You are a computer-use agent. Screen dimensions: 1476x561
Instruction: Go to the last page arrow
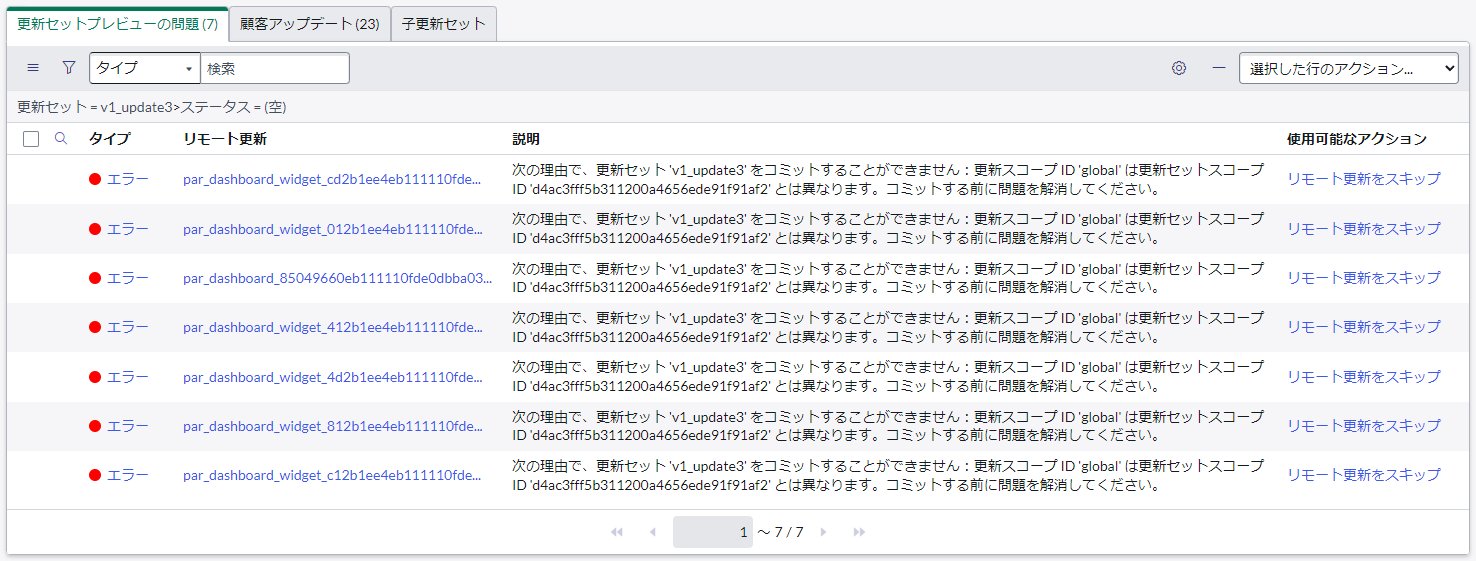click(859, 532)
